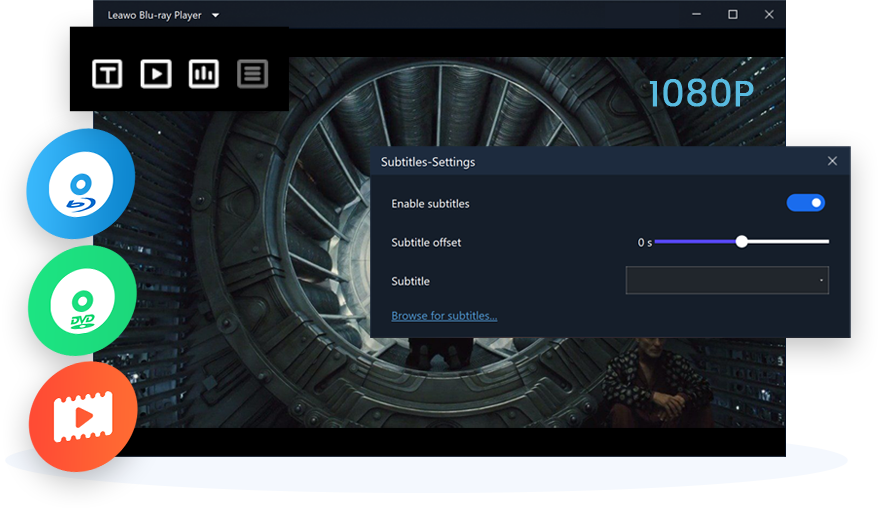Click the 0 s subtitle offset value
The height and width of the screenshot is (508, 878).
pos(645,242)
